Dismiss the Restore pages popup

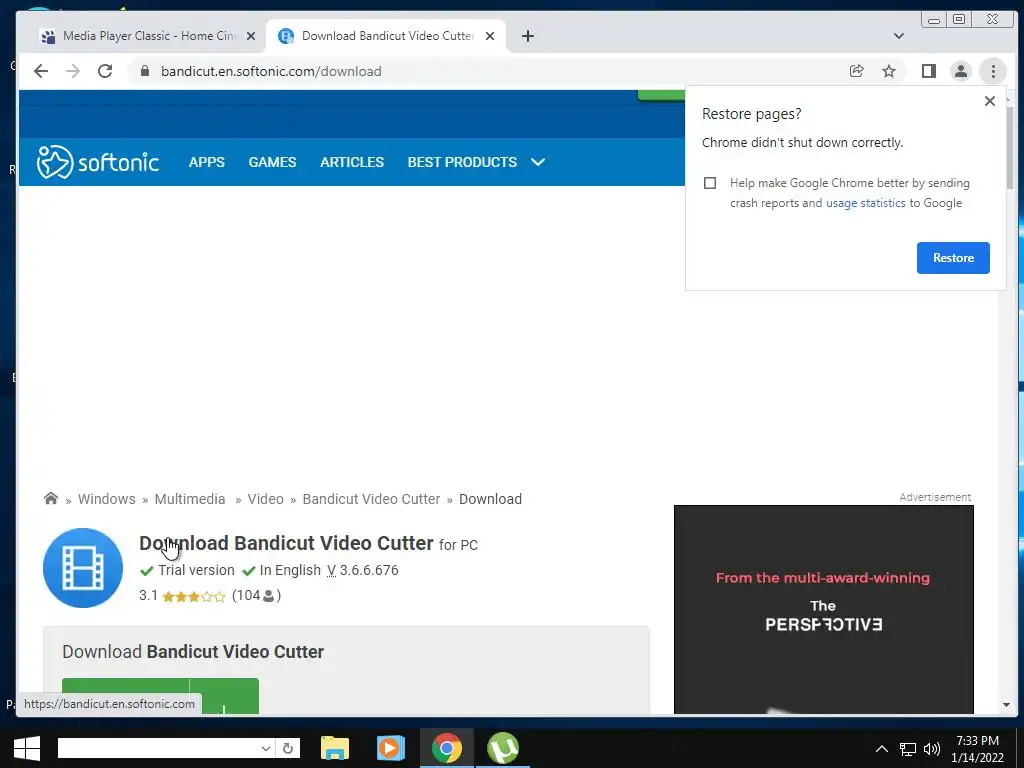pos(989,101)
